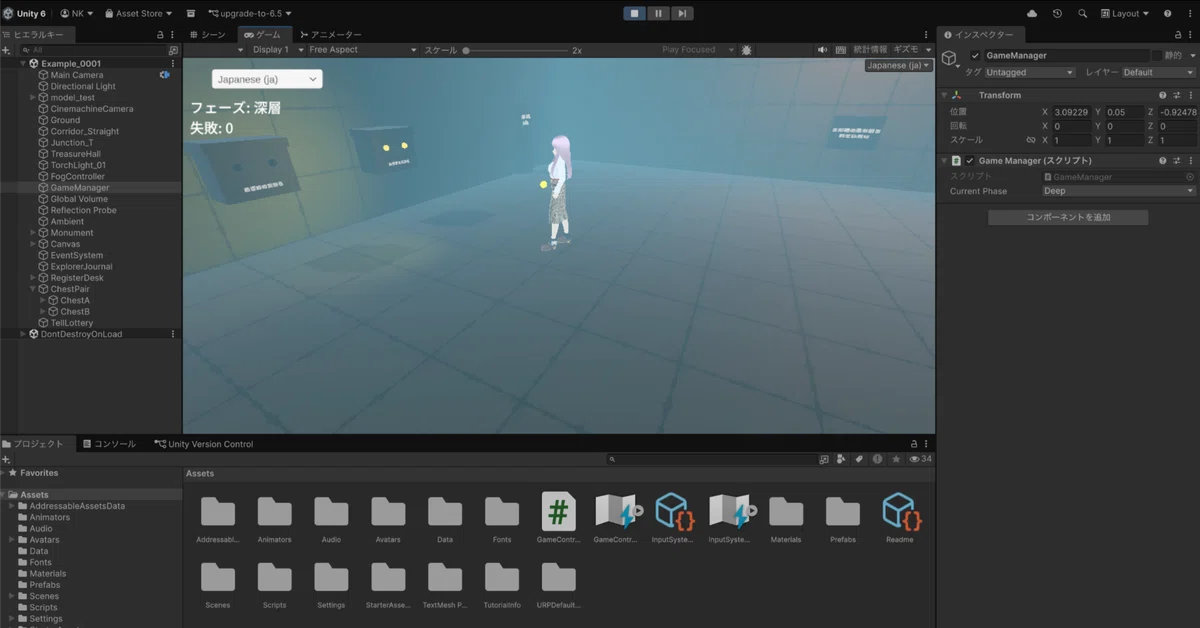Viewport: 1200px width, 628px height.
Task: Open the タグ Untagged dropdown
Action: 1030,73
